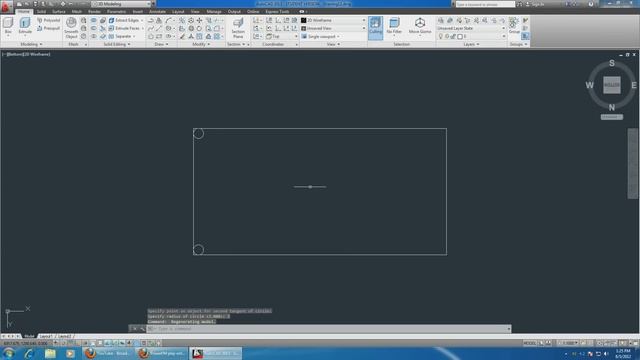
Task: Switch to the Mesh ribbon tab
Action: [x=77, y=11]
